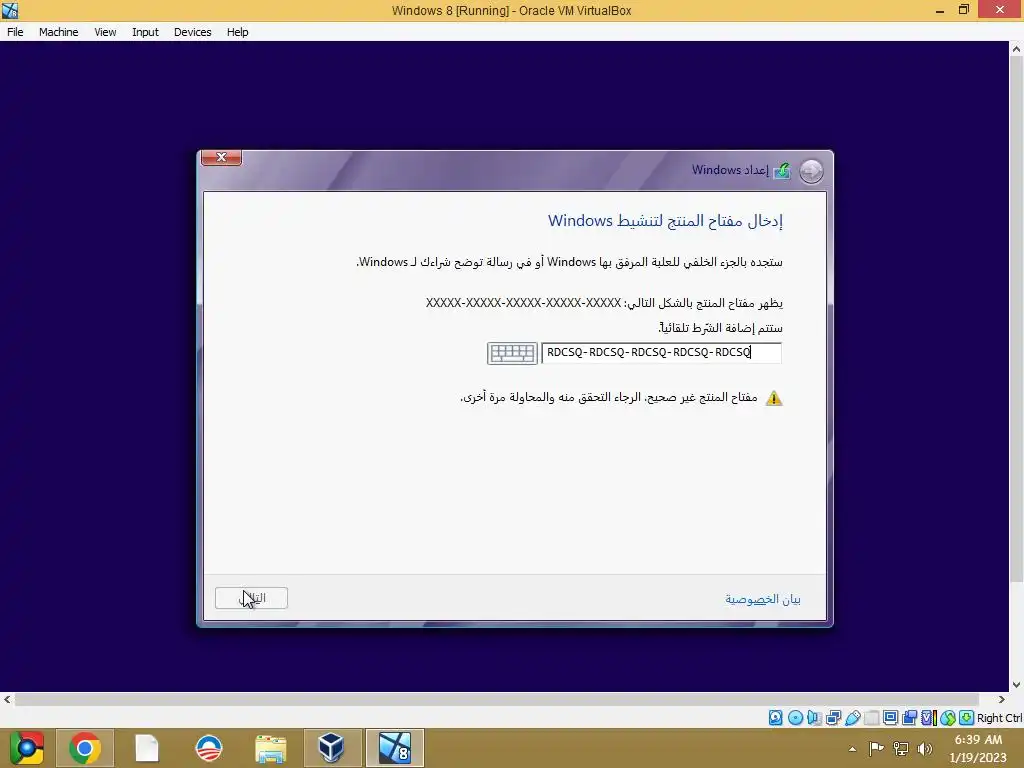Click the horizontal scrollbar left arrow
This screenshot has height=768, width=1024.
point(7,699)
